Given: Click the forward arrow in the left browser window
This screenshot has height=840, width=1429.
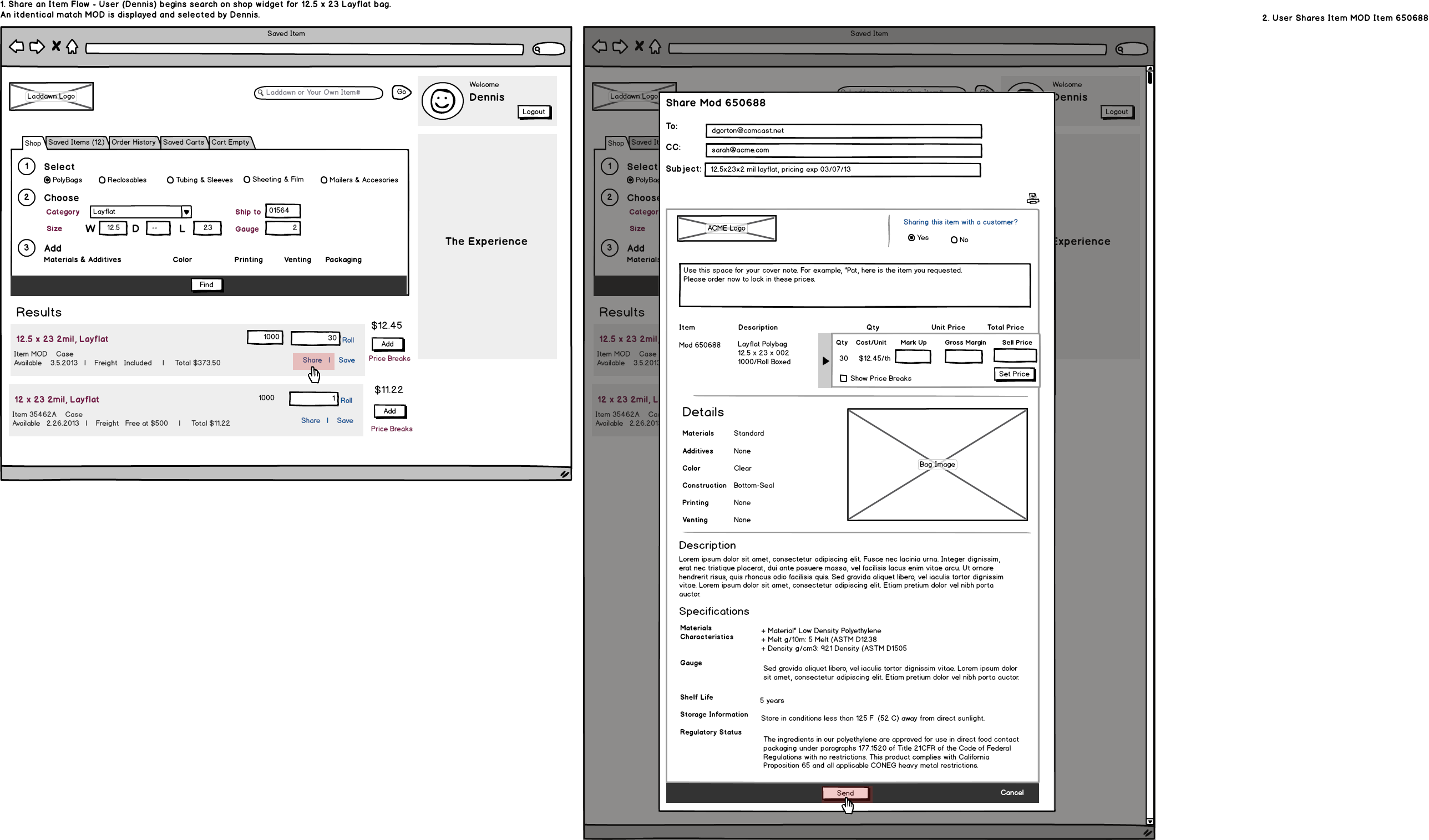Looking at the screenshot, I should (37, 47).
